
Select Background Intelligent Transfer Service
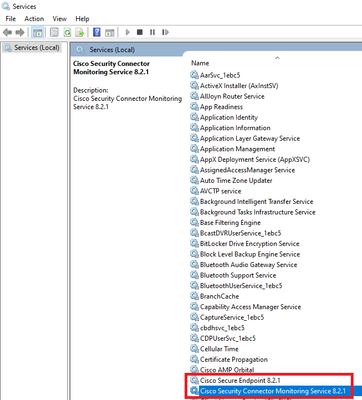(x=256, y=202)
